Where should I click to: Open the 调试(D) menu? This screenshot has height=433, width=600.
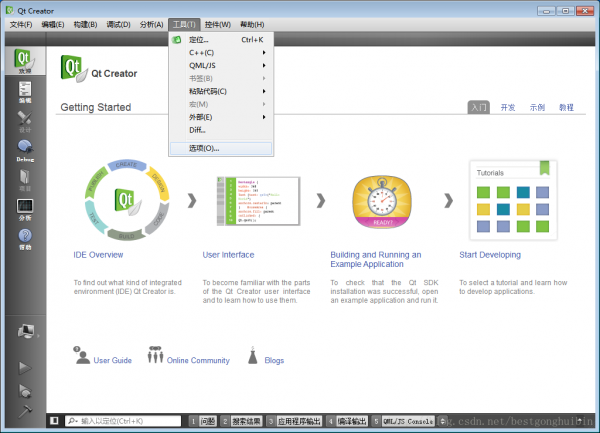118,24
